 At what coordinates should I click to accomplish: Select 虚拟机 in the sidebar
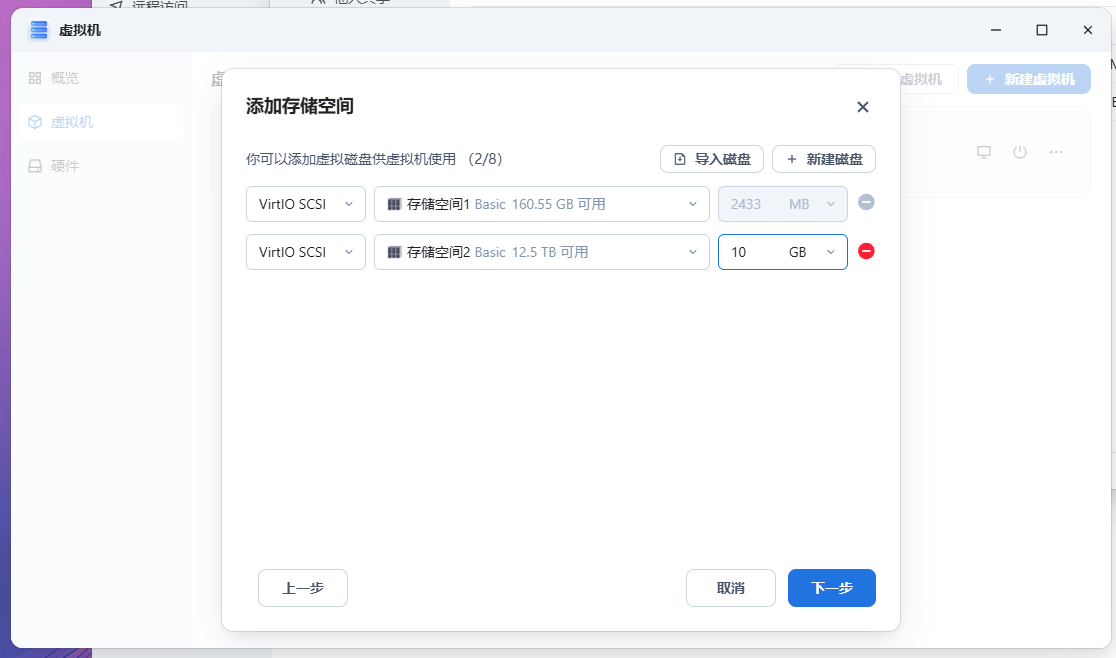(x=71, y=122)
